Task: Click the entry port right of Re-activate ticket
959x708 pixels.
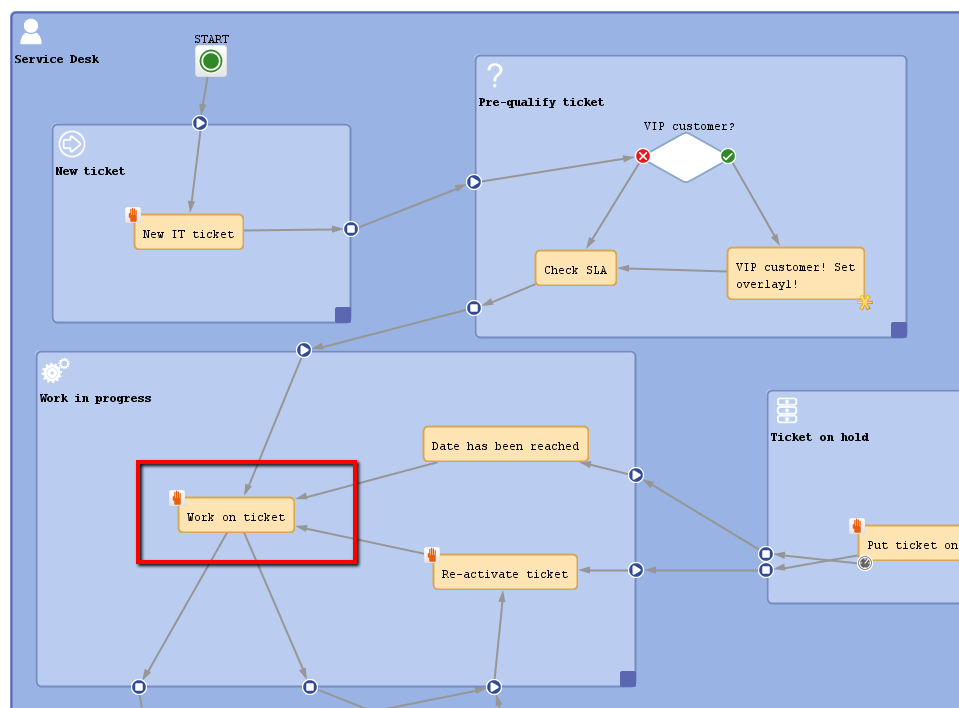Action: click(x=636, y=570)
